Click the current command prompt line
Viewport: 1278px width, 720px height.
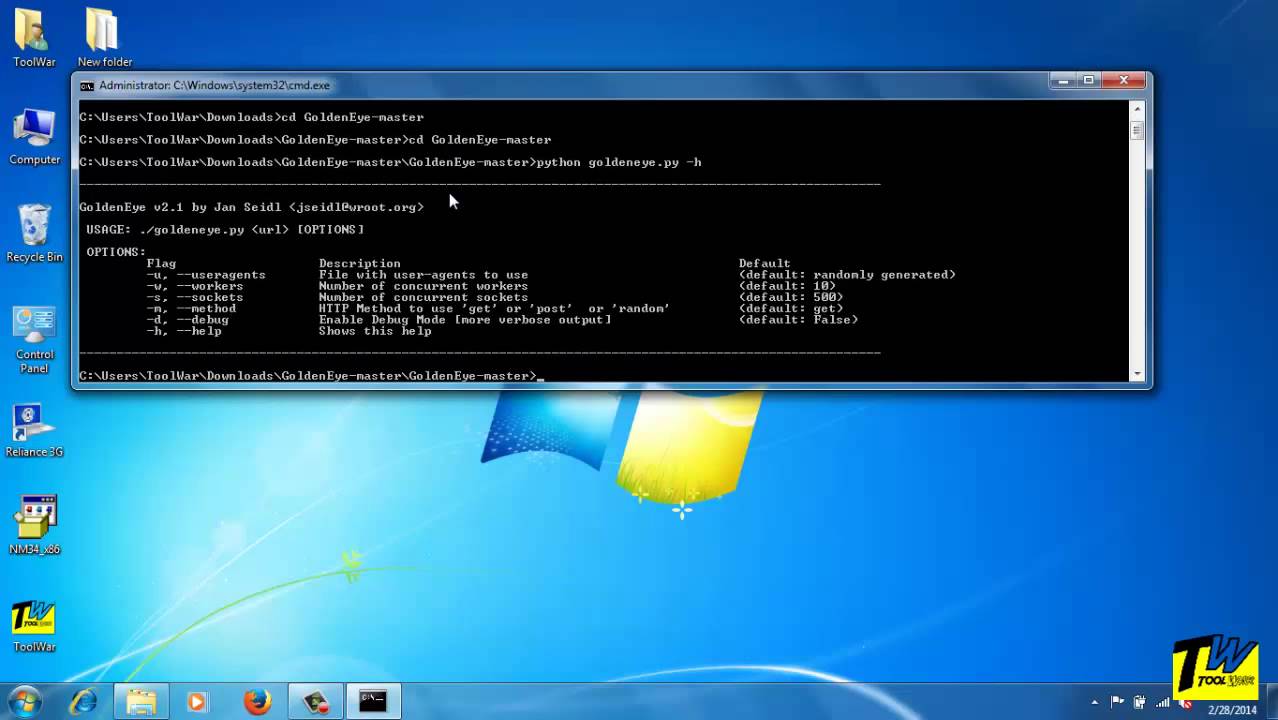311,376
